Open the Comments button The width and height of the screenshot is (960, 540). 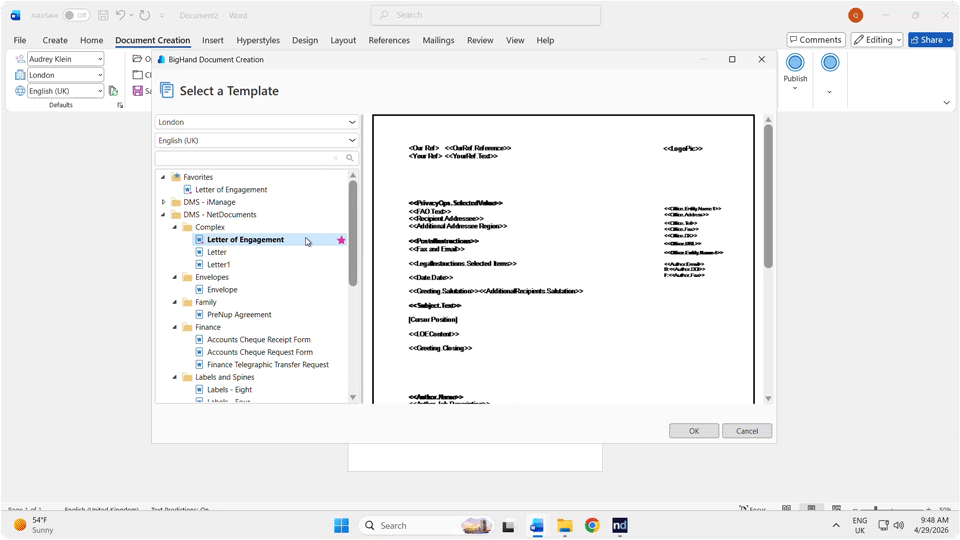point(816,40)
